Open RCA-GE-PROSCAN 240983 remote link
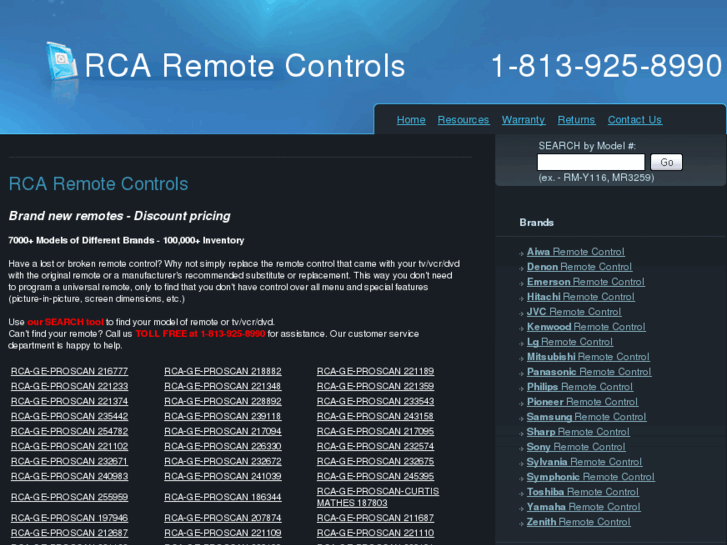This screenshot has width=727, height=545. [x=70, y=476]
